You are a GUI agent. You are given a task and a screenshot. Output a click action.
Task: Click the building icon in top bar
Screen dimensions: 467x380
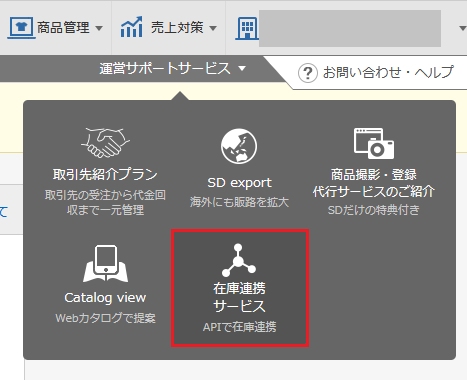[x=247, y=28]
